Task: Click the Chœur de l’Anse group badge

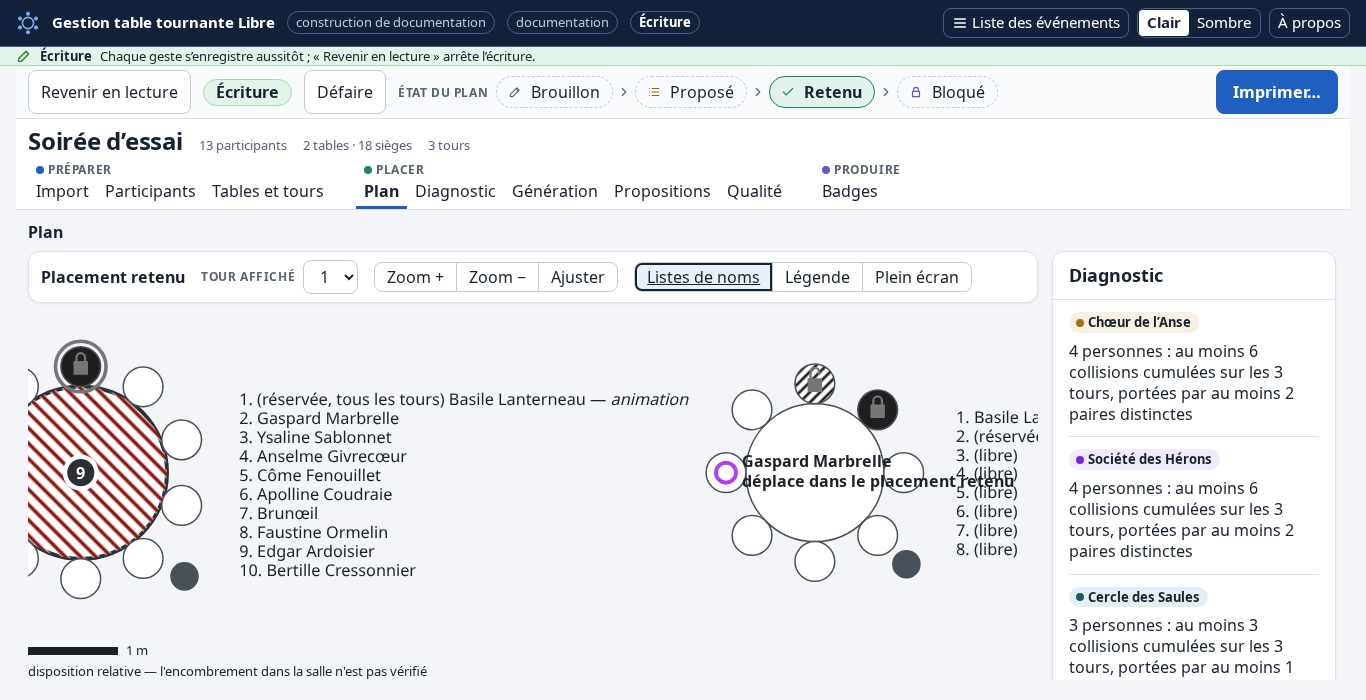Action: [1133, 322]
